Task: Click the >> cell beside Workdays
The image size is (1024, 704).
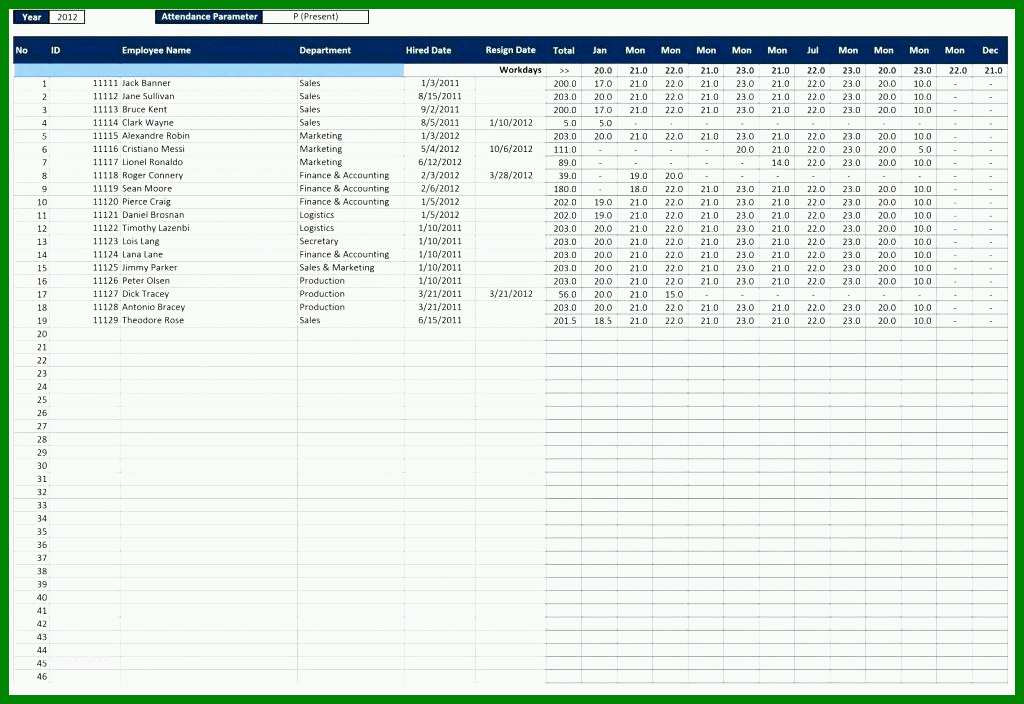Action: (564, 71)
